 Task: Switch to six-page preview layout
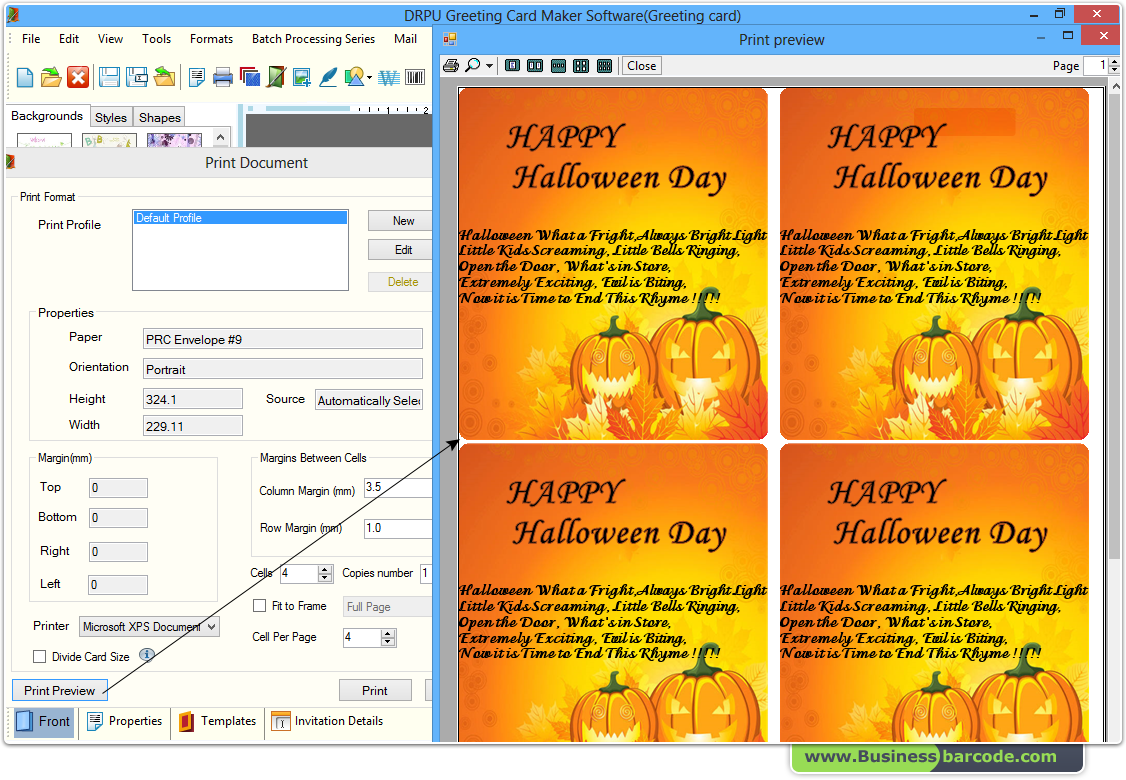604,65
